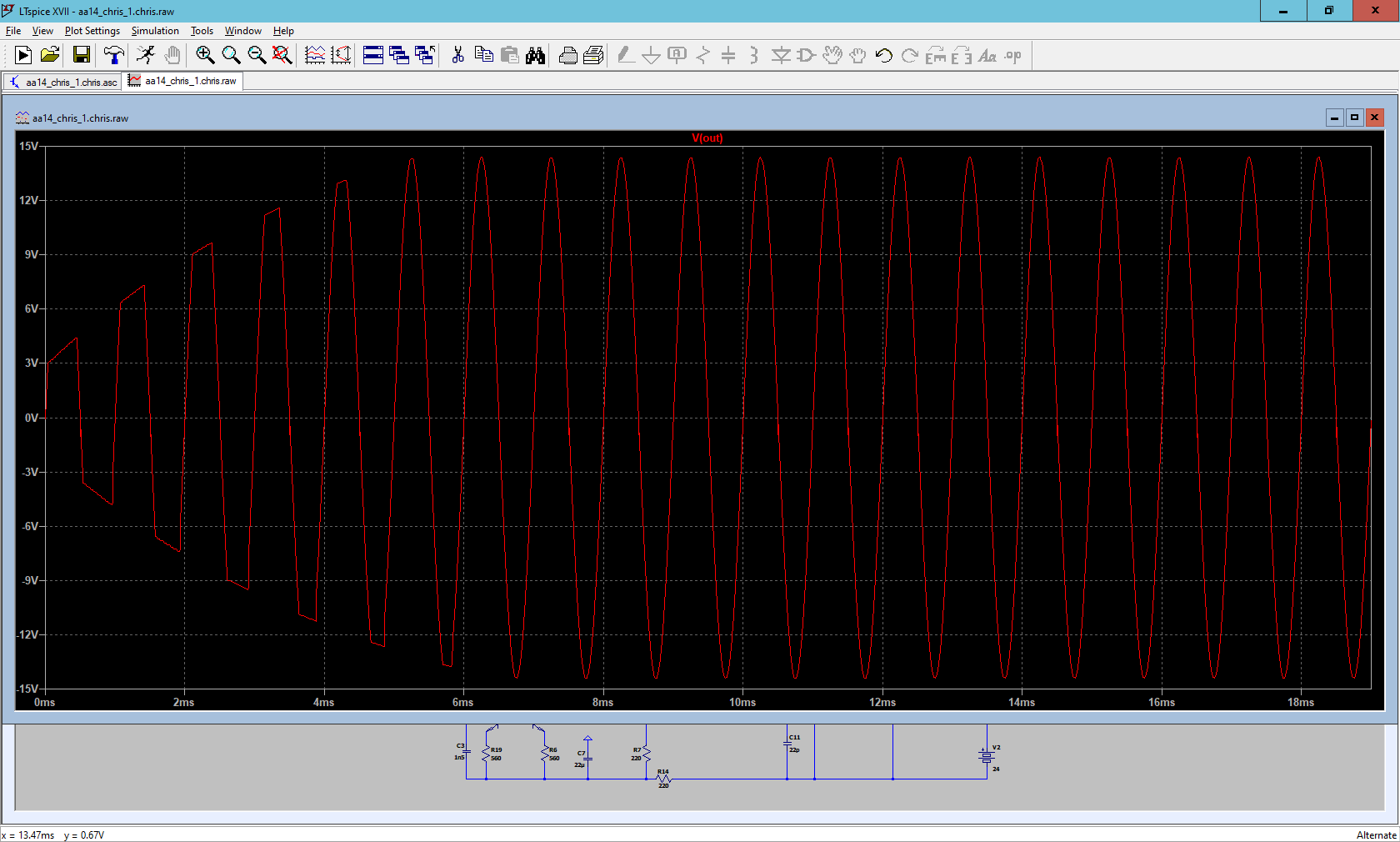
Task: Switch to aa14_chris_1.chris.asc tab
Action: point(63,82)
